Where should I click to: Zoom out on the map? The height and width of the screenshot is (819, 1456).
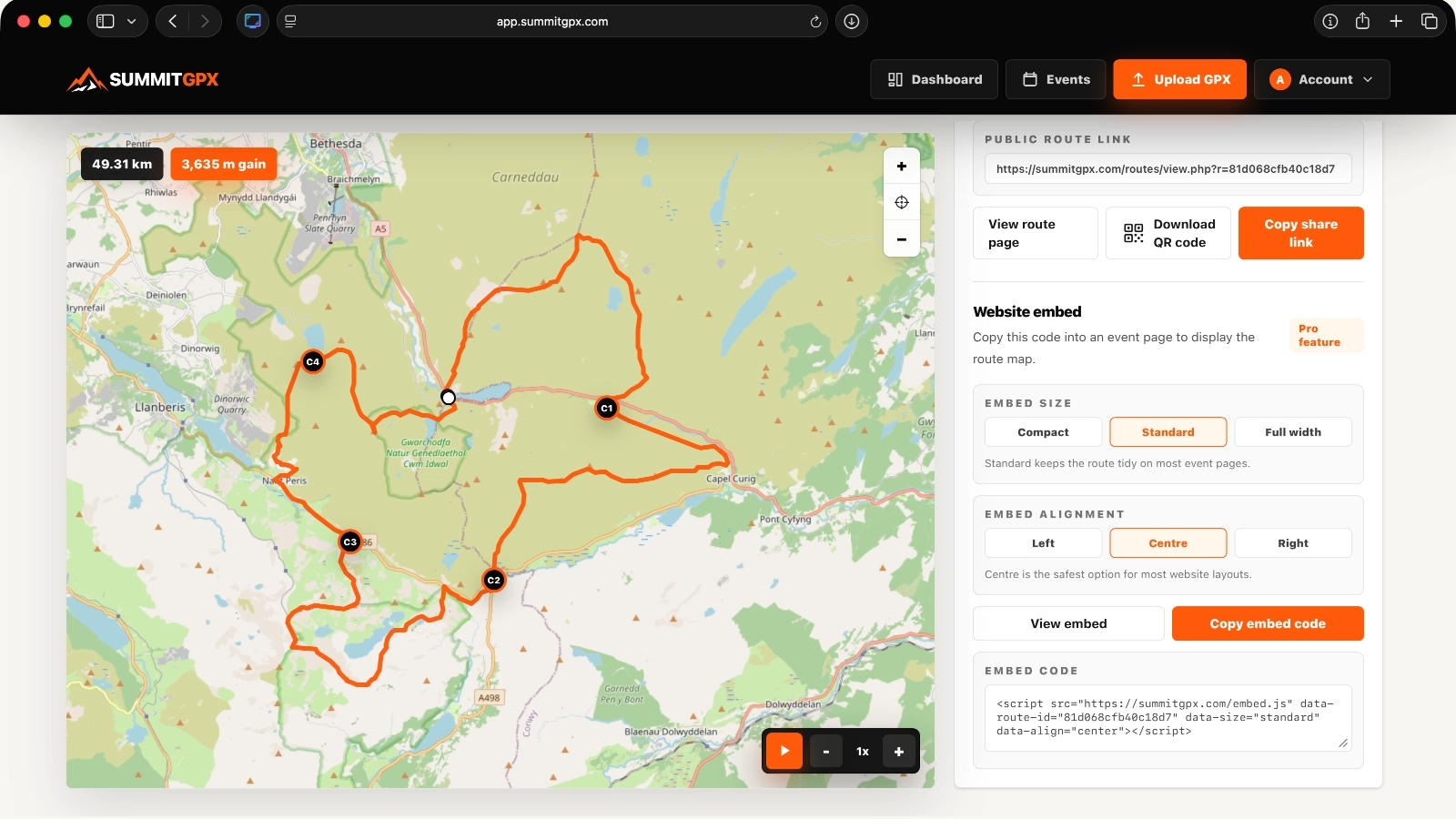(x=902, y=239)
